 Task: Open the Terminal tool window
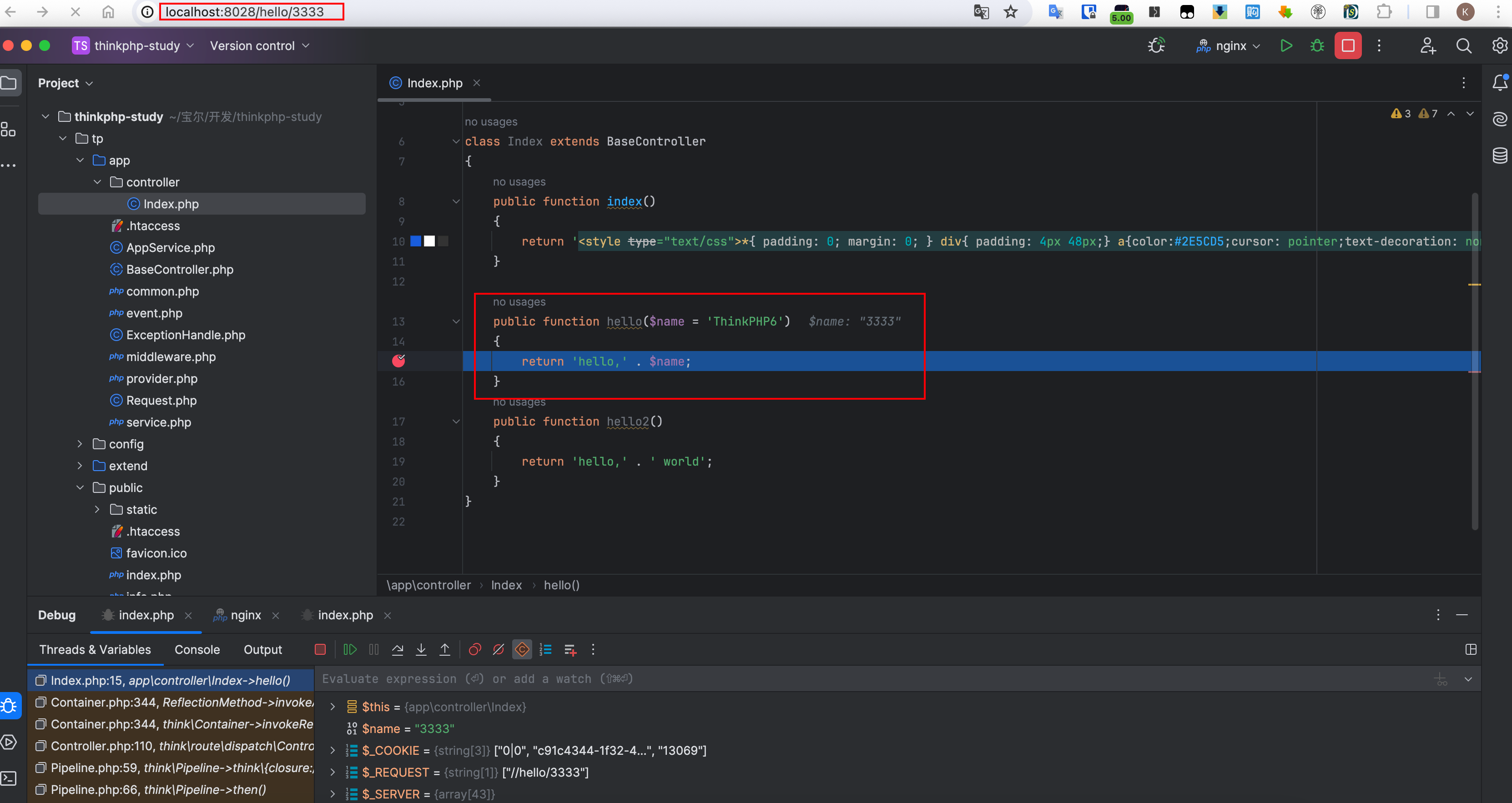point(8,778)
